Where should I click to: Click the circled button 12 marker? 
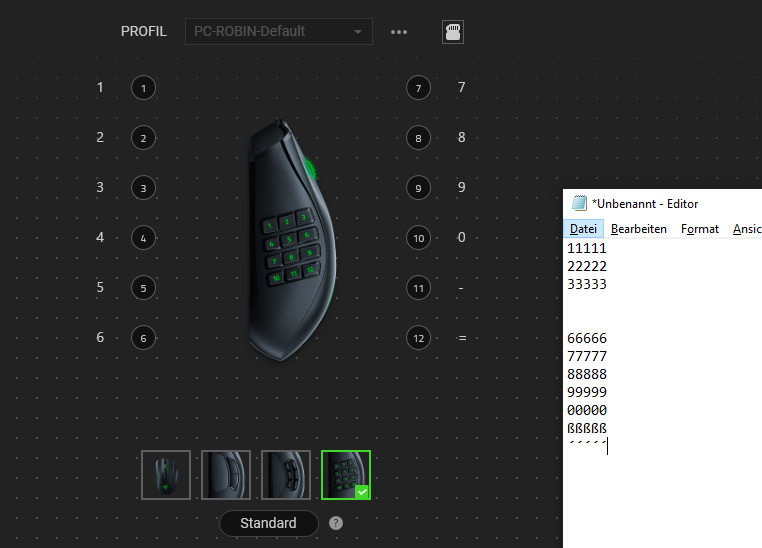pos(418,338)
